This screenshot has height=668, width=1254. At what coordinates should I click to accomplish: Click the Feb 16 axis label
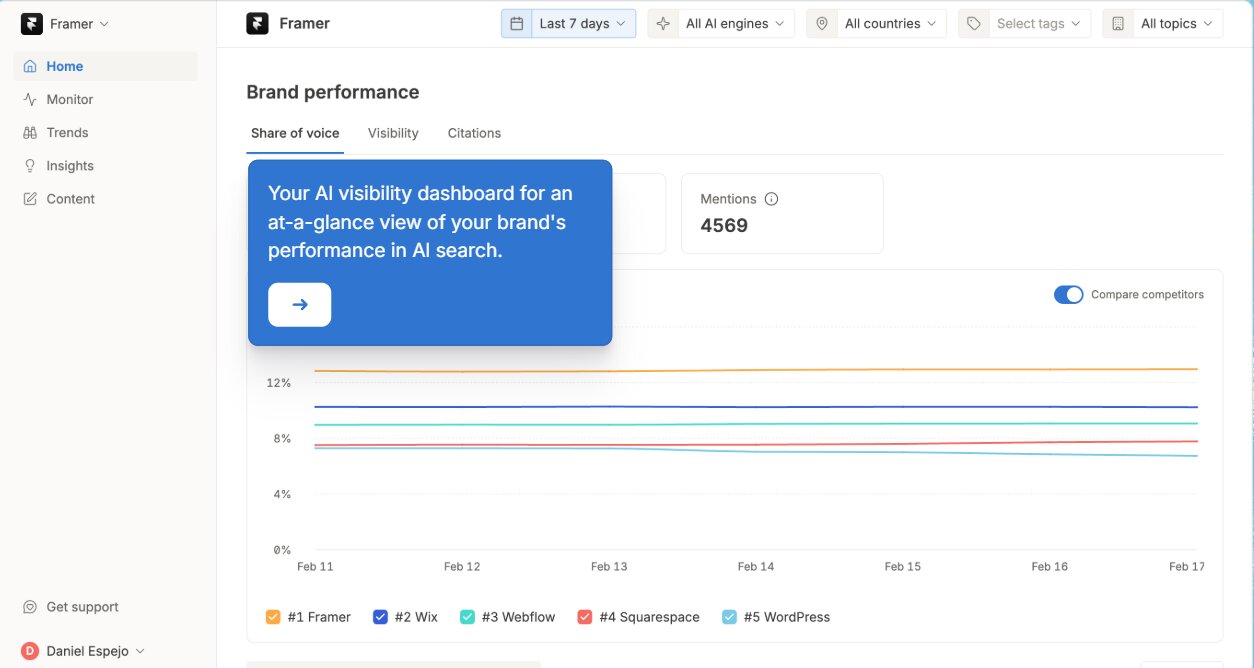(1050, 566)
